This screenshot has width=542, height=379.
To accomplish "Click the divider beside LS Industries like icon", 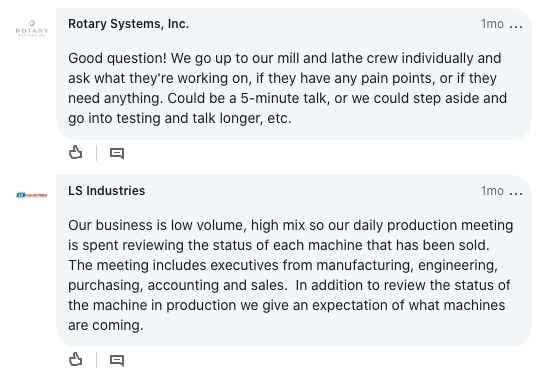I will [96, 360].
